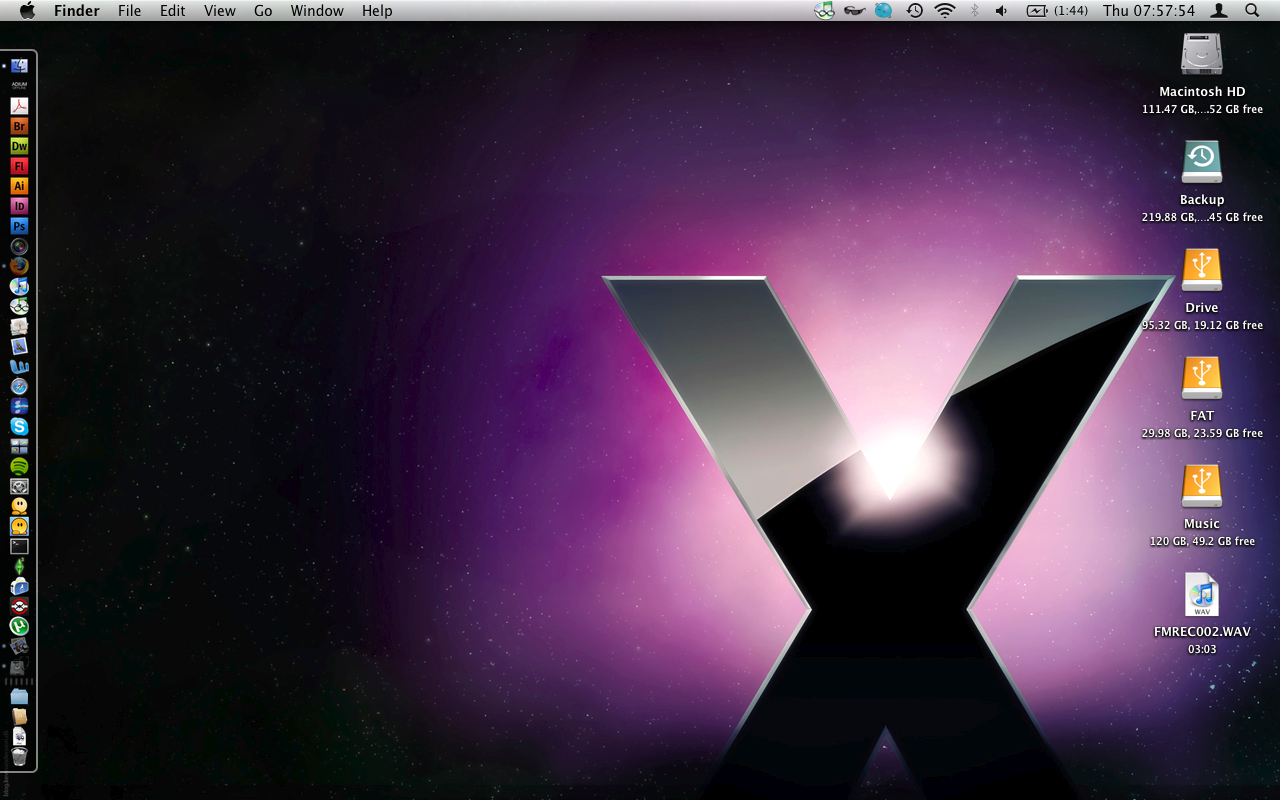Open Microsoft Word dock icon

[19, 366]
